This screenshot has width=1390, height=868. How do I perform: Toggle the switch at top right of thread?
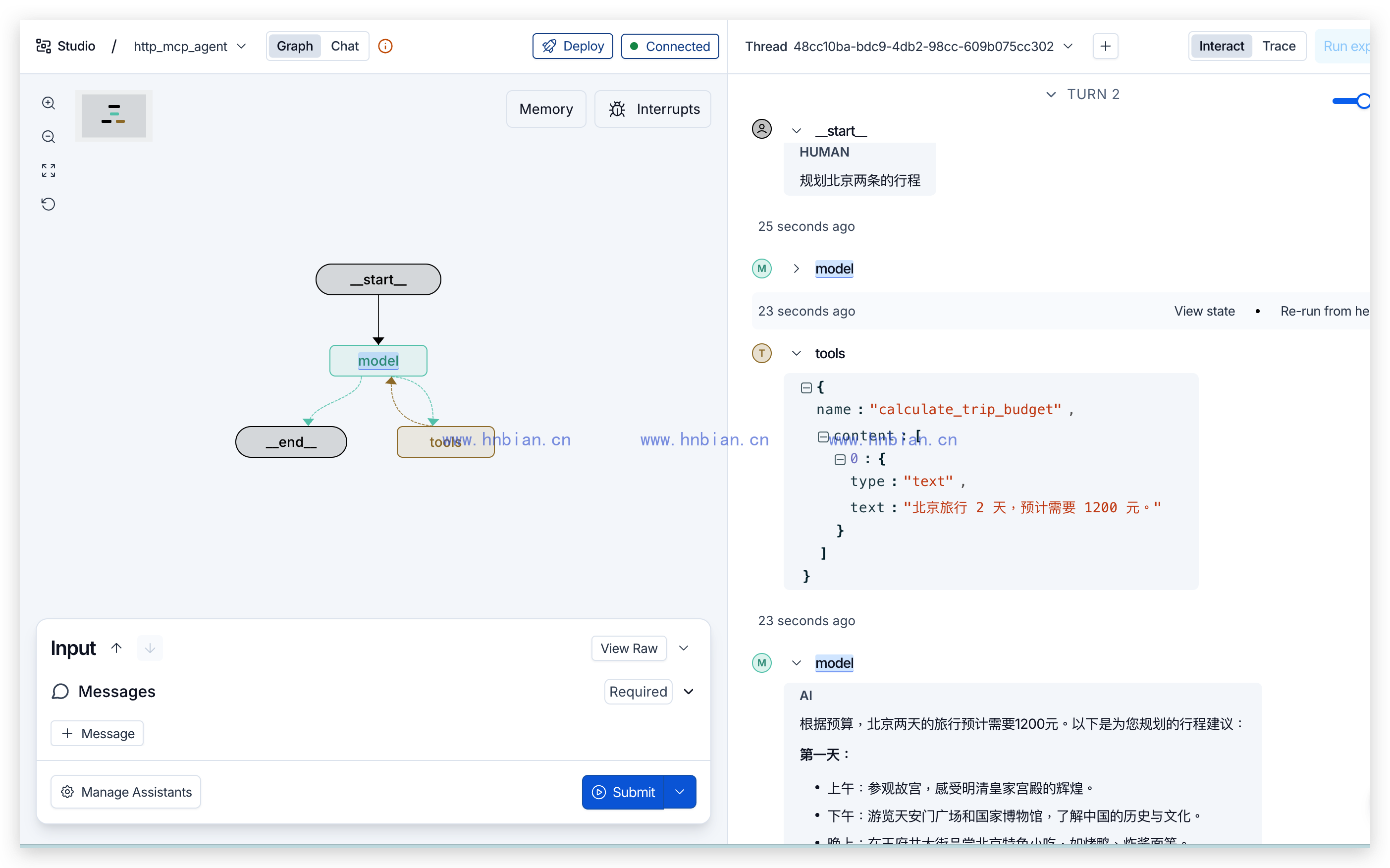pyautogui.click(x=1351, y=101)
